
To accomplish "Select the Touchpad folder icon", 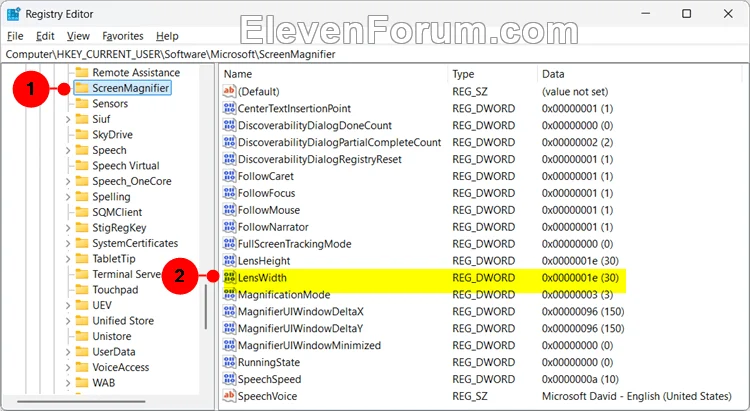I will [x=82, y=289].
